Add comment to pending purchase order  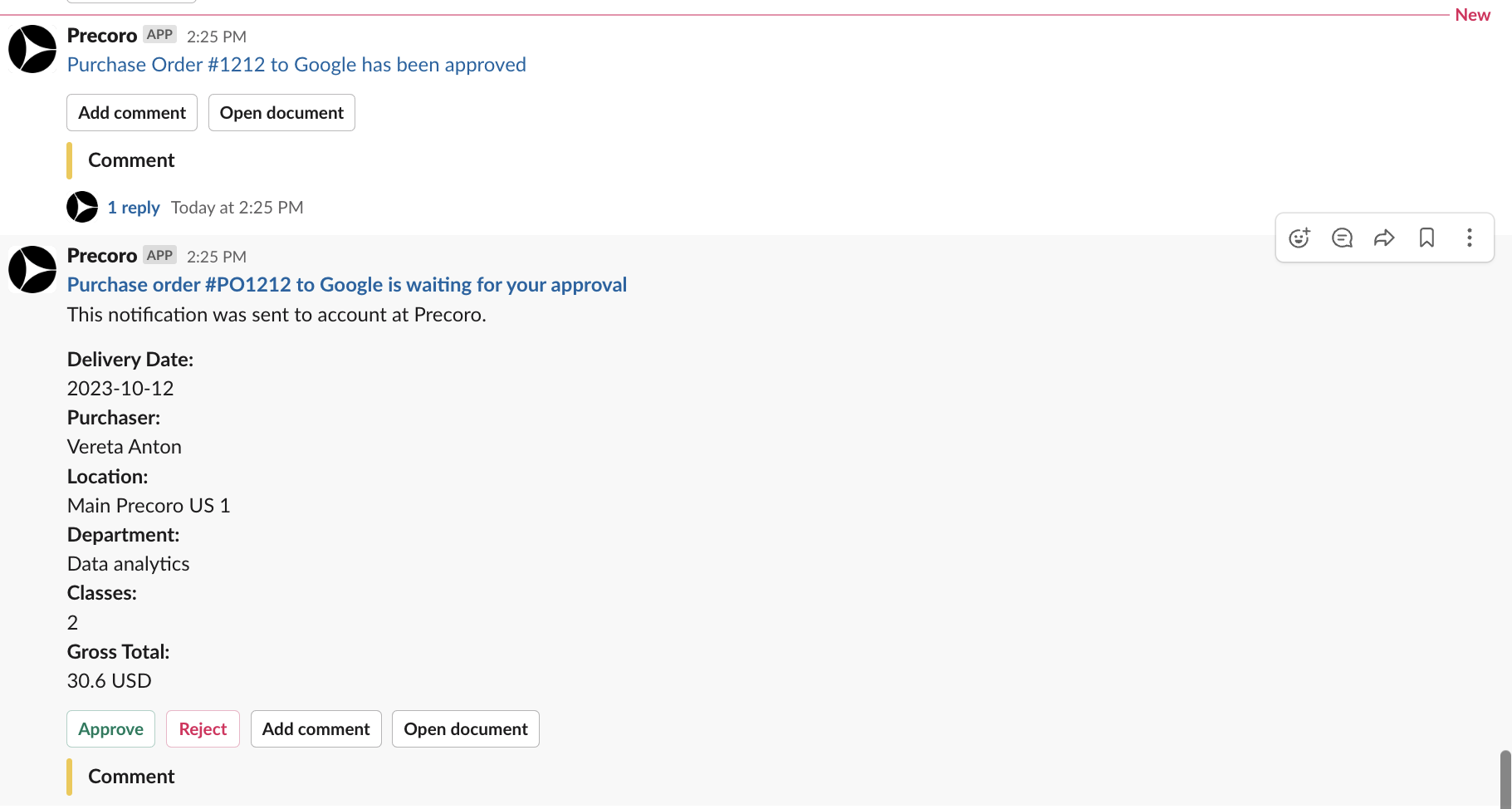click(x=316, y=728)
